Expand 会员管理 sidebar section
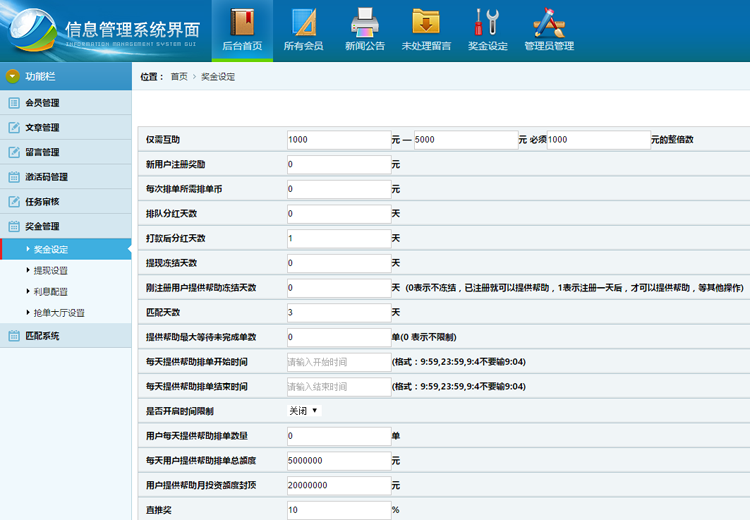The image size is (750, 520). point(42,103)
